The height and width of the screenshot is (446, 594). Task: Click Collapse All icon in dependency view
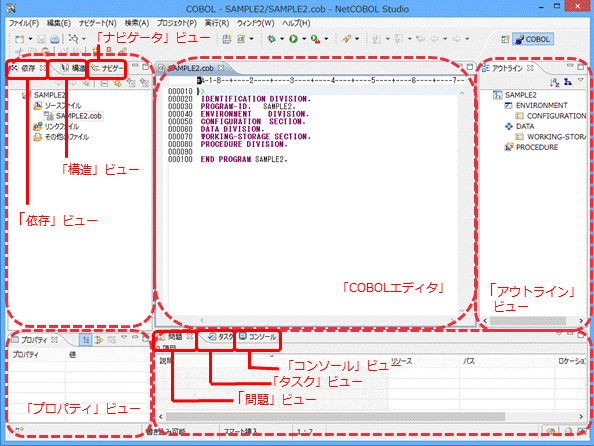pos(104,83)
